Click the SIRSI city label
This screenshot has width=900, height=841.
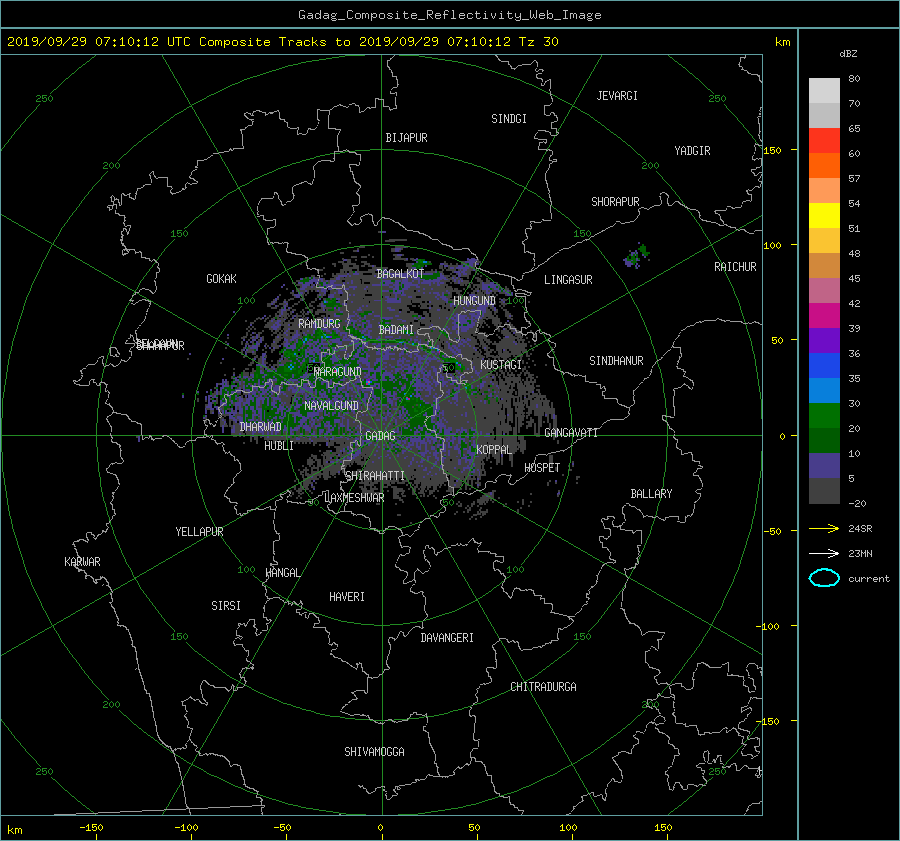226,606
